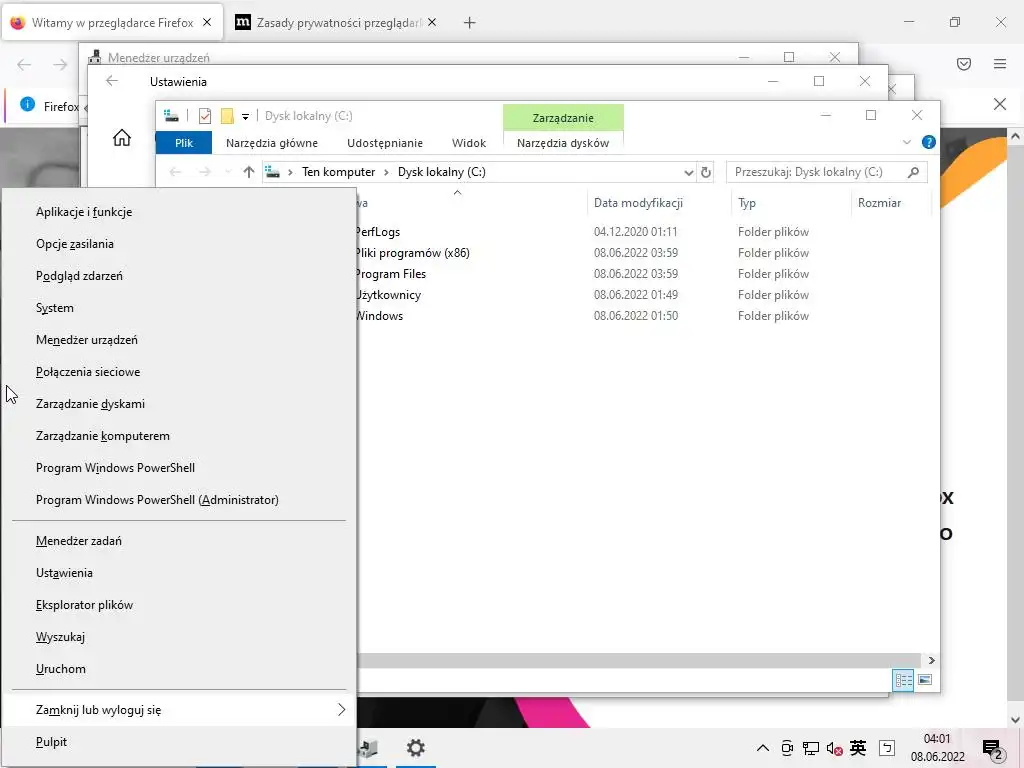Switch Explorer to large icons view

click(x=925, y=680)
